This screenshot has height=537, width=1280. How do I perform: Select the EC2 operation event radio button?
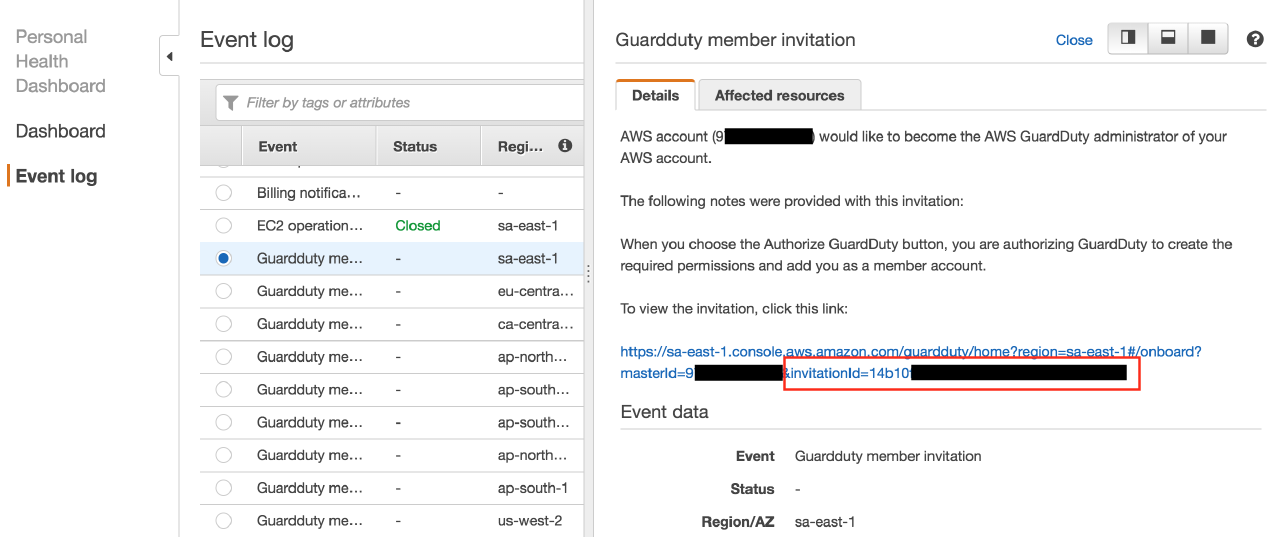(x=223, y=226)
